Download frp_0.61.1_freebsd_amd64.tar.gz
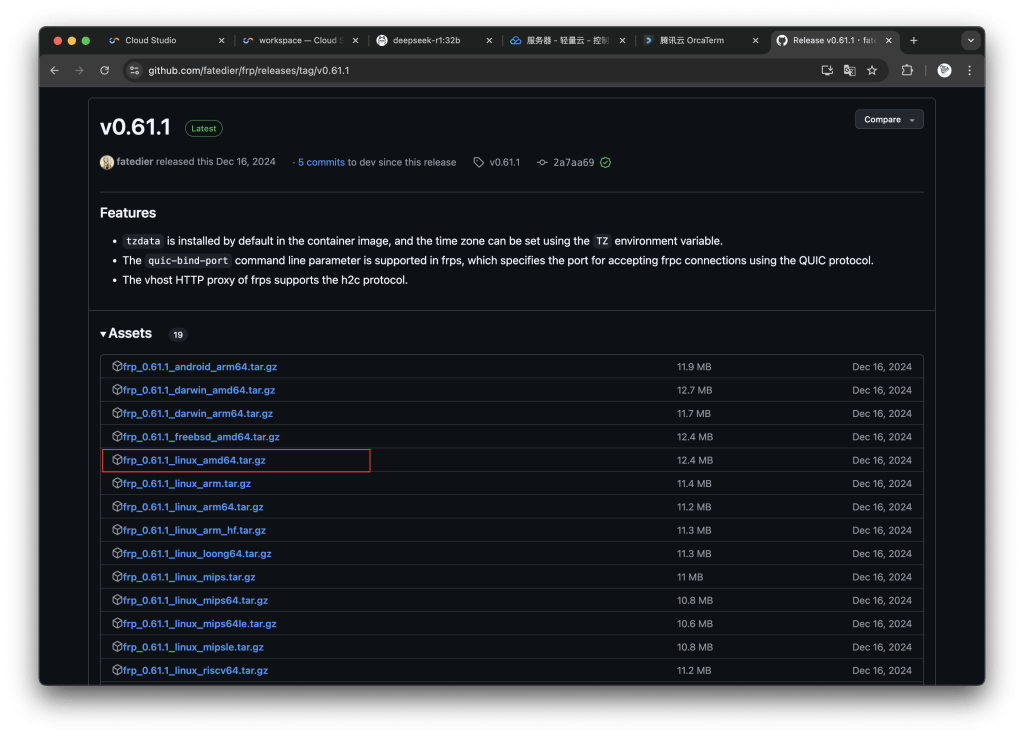 click(x=201, y=437)
